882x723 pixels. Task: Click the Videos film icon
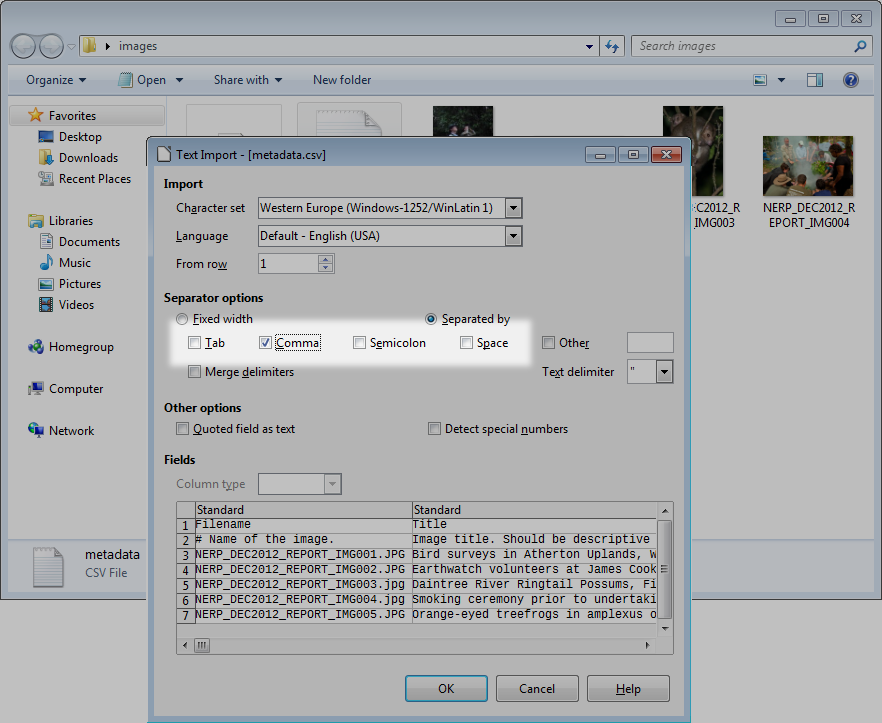coord(46,304)
